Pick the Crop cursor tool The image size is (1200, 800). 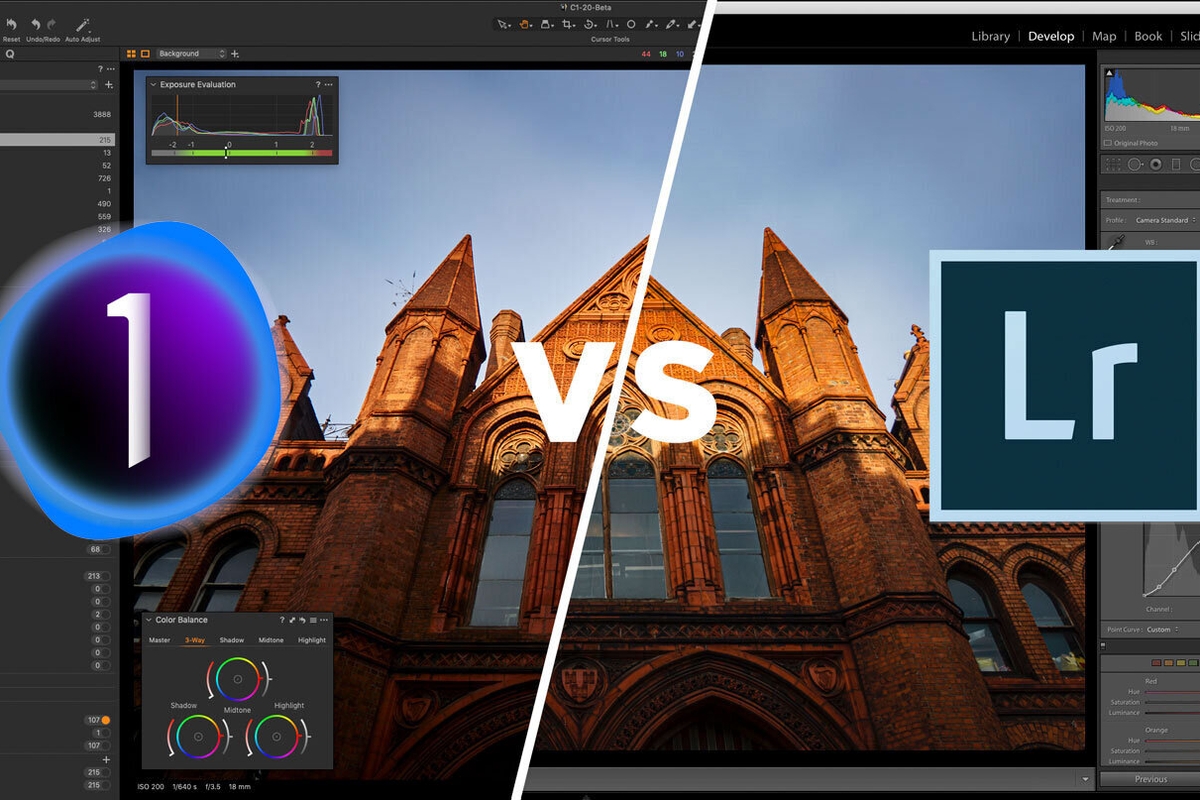[569, 24]
